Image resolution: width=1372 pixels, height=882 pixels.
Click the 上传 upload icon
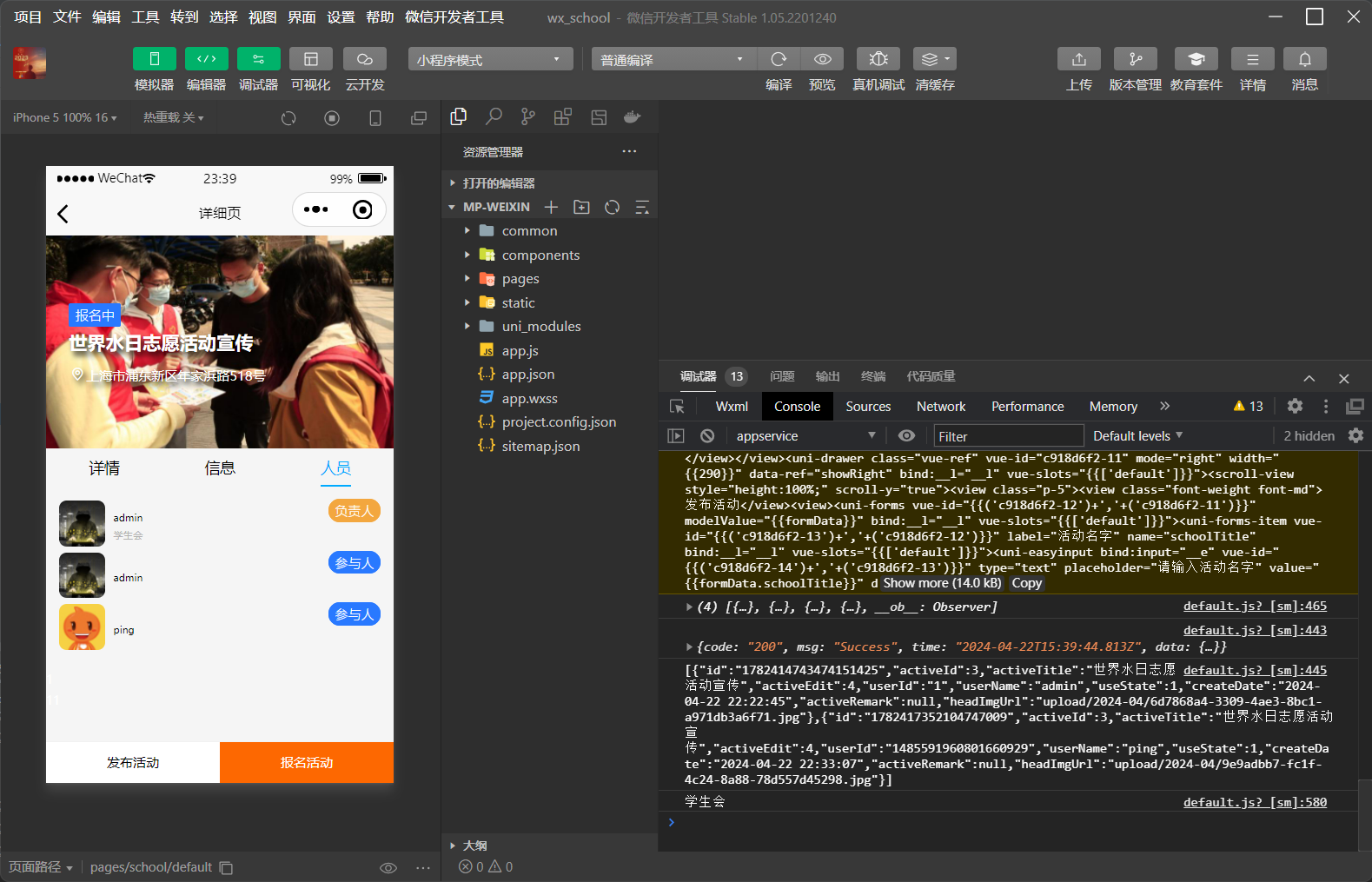[x=1079, y=58]
